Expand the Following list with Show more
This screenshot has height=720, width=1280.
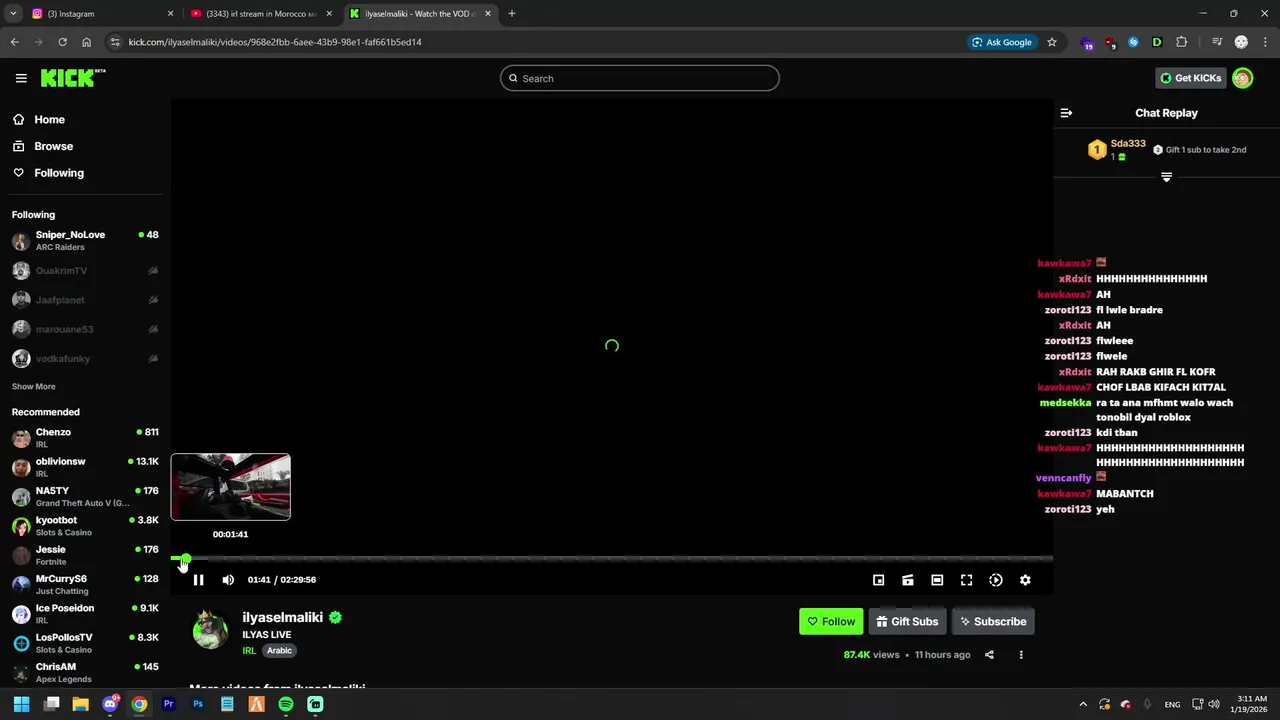33,387
